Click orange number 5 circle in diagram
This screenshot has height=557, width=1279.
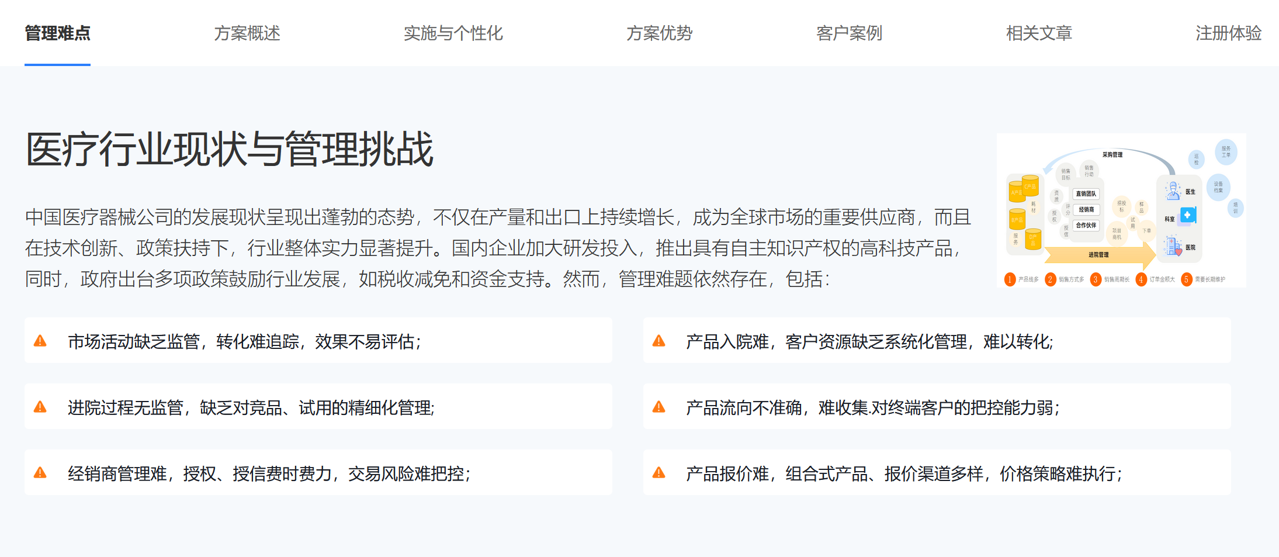click(1187, 280)
